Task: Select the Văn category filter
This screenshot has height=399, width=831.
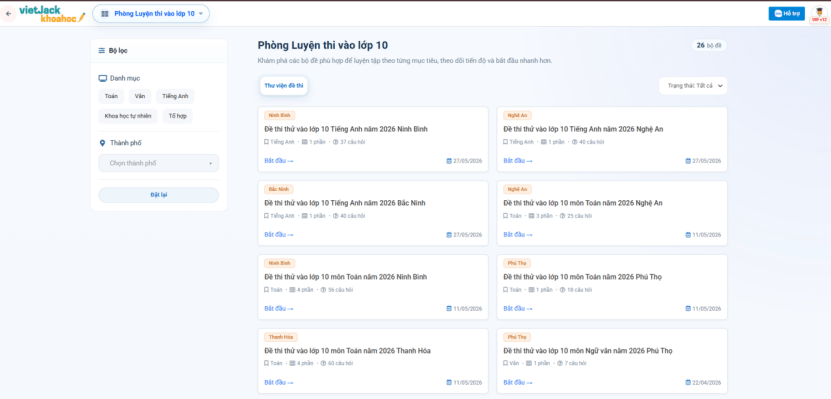Action: point(140,96)
